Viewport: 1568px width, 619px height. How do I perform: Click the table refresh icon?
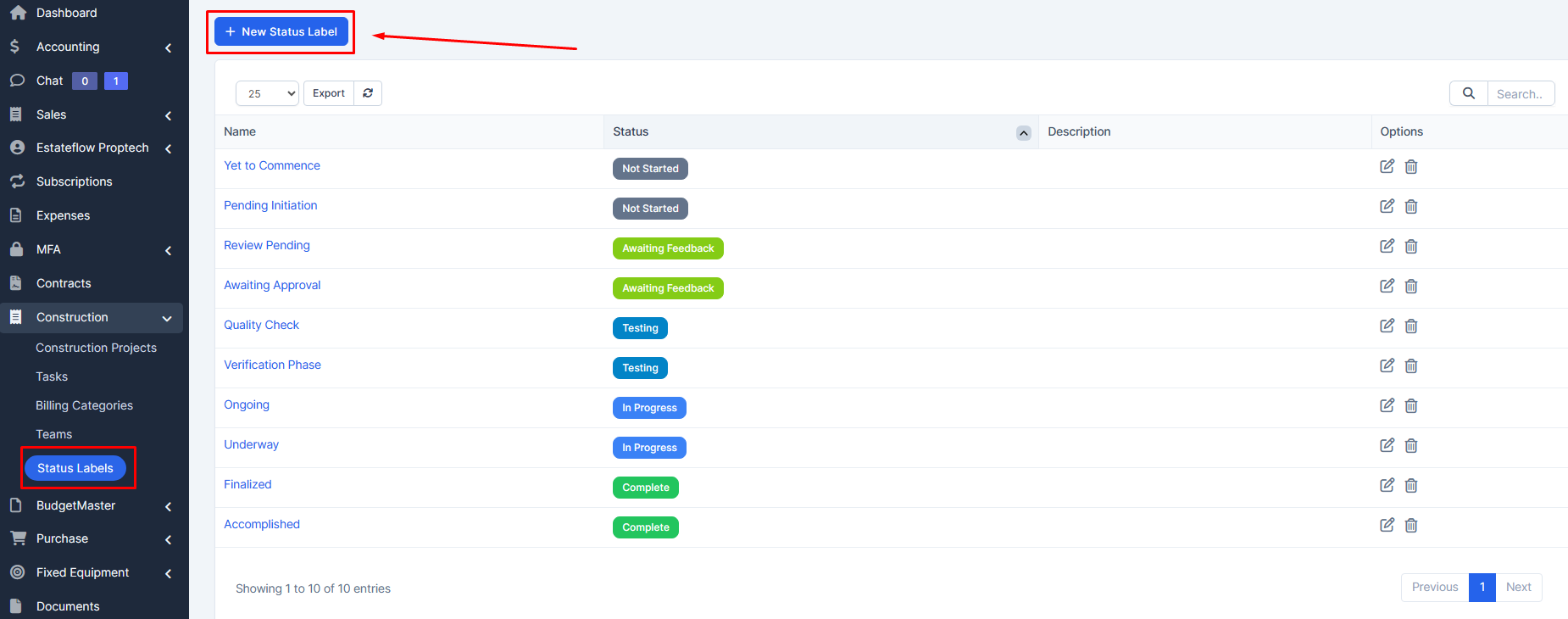coord(368,93)
